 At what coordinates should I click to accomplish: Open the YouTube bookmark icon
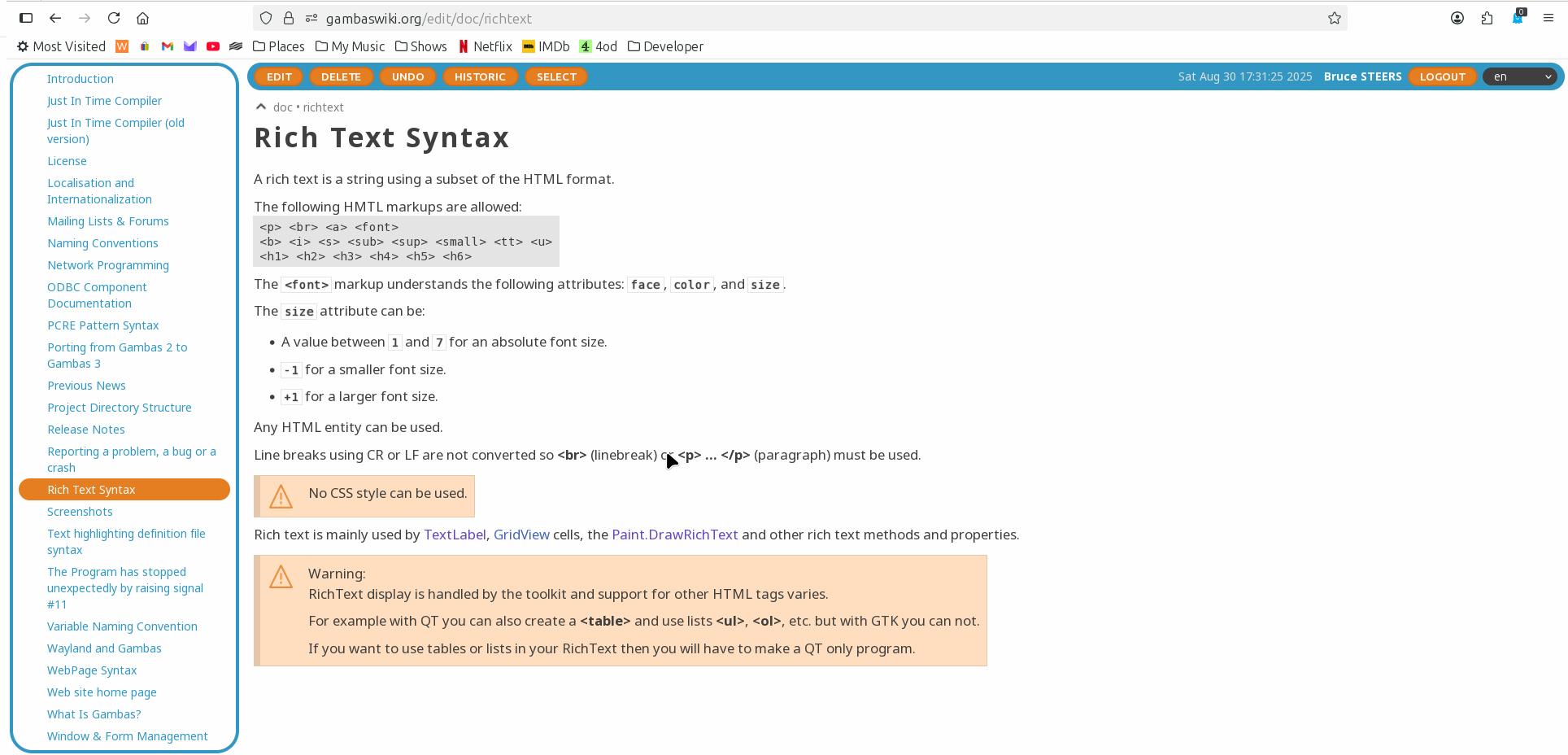pos(213,46)
